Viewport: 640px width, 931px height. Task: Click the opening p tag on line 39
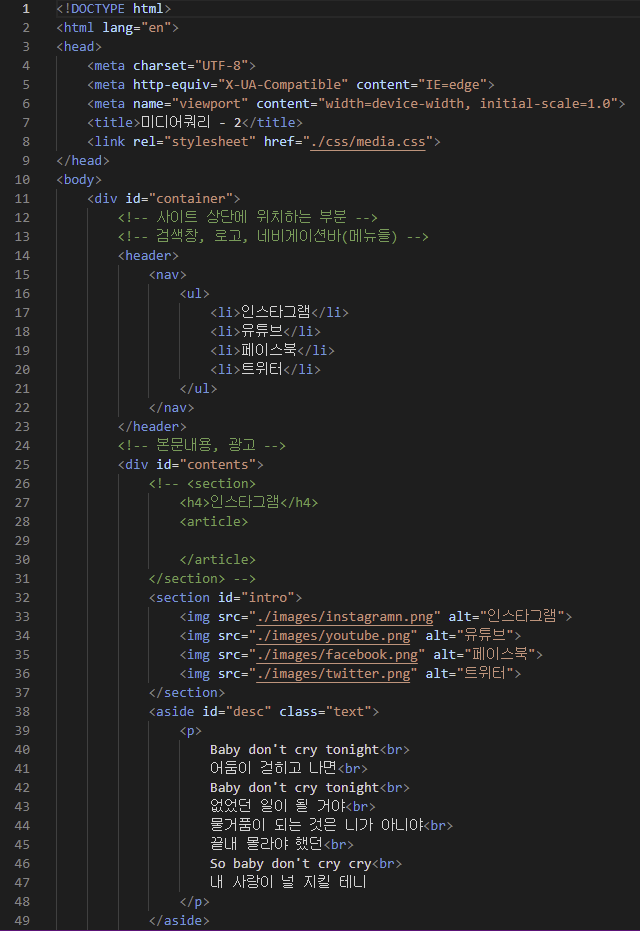[x=191, y=731]
